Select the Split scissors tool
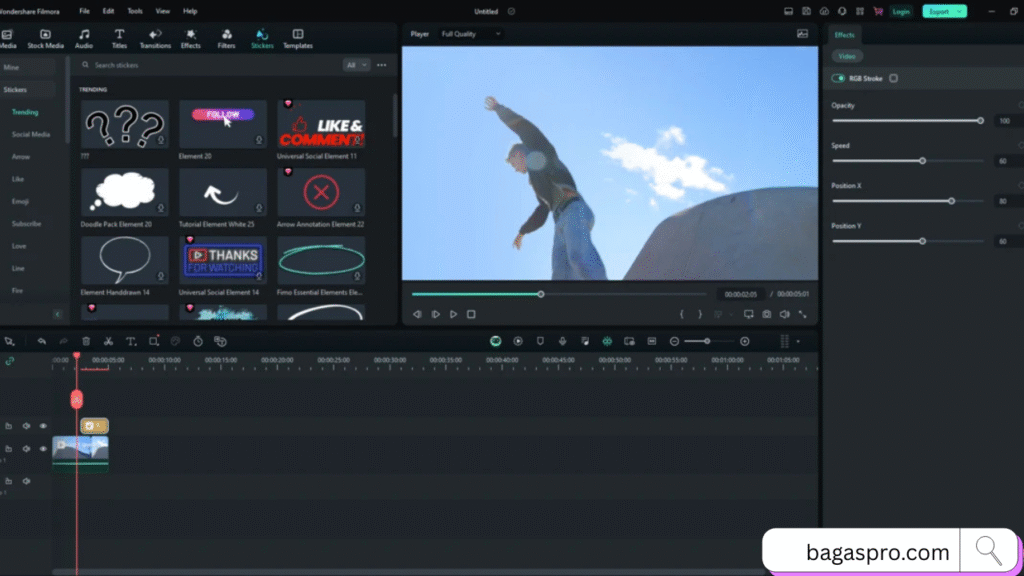This screenshot has height=576, width=1024. click(107, 341)
